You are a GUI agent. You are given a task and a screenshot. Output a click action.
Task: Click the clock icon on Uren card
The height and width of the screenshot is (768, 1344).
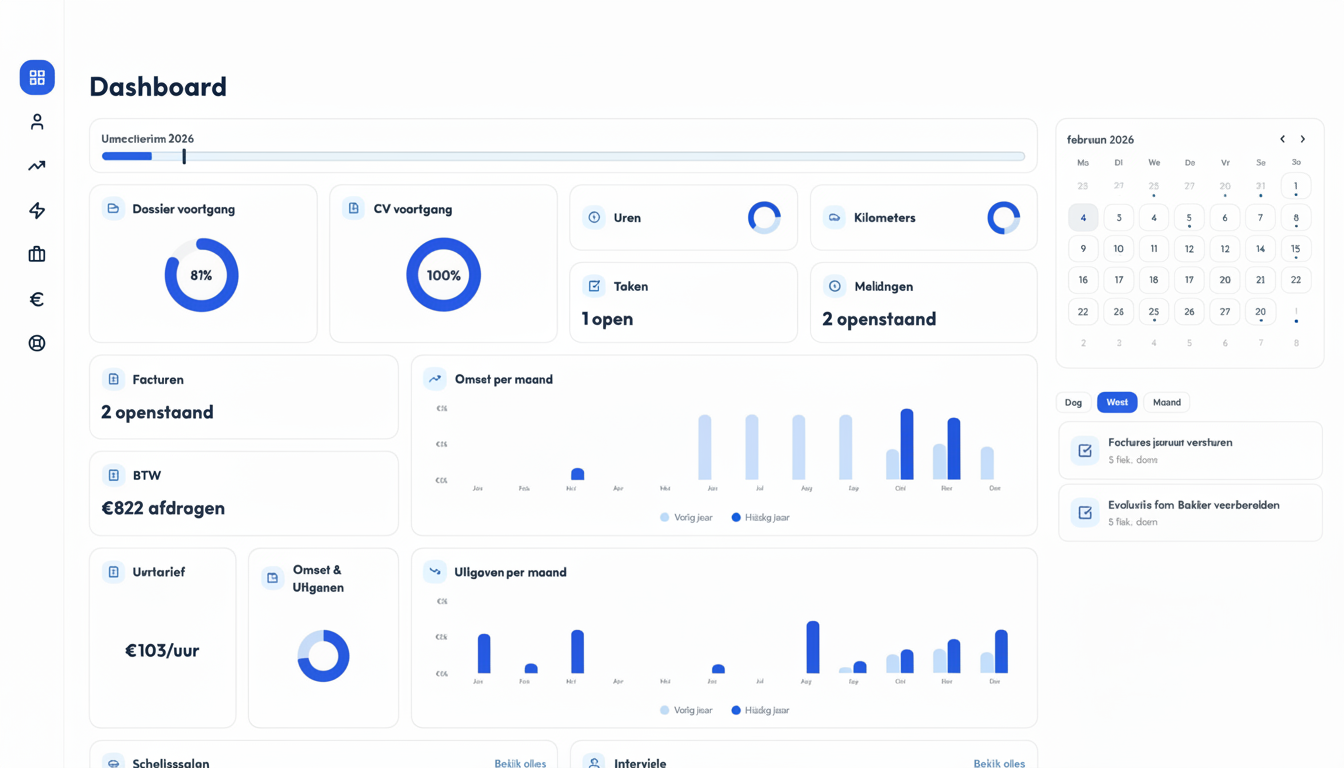coord(594,217)
